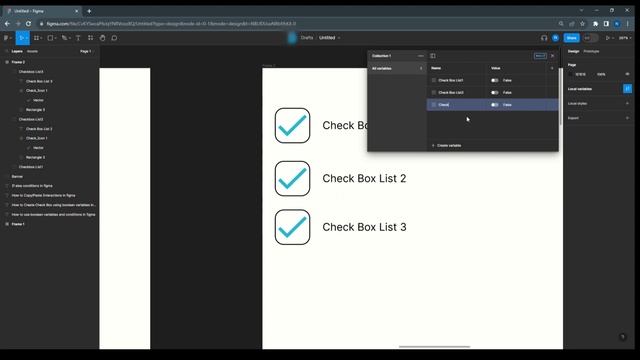The height and width of the screenshot is (360, 640).
Task: Toggle page background visibility eye
Action: [627, 74]
